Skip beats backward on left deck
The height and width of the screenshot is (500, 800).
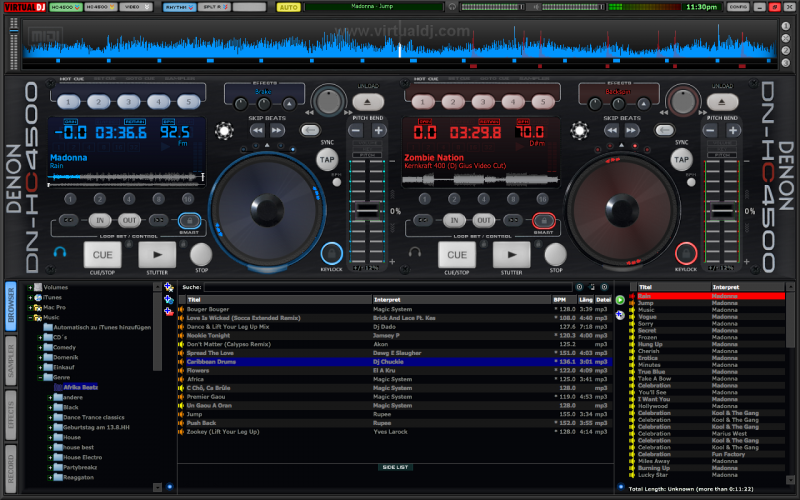click(258, 131)
